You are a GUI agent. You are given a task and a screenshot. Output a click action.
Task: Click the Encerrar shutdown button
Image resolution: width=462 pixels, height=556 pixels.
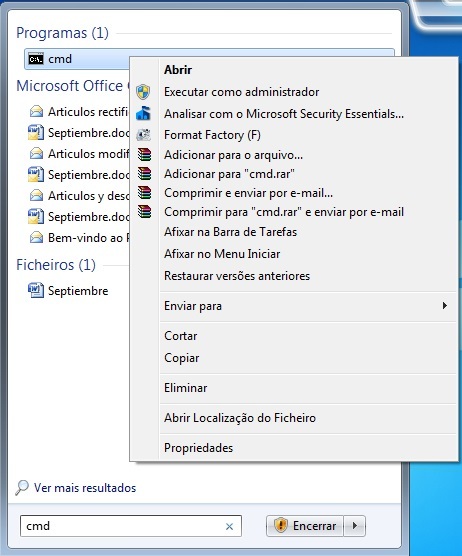point(305,526)
